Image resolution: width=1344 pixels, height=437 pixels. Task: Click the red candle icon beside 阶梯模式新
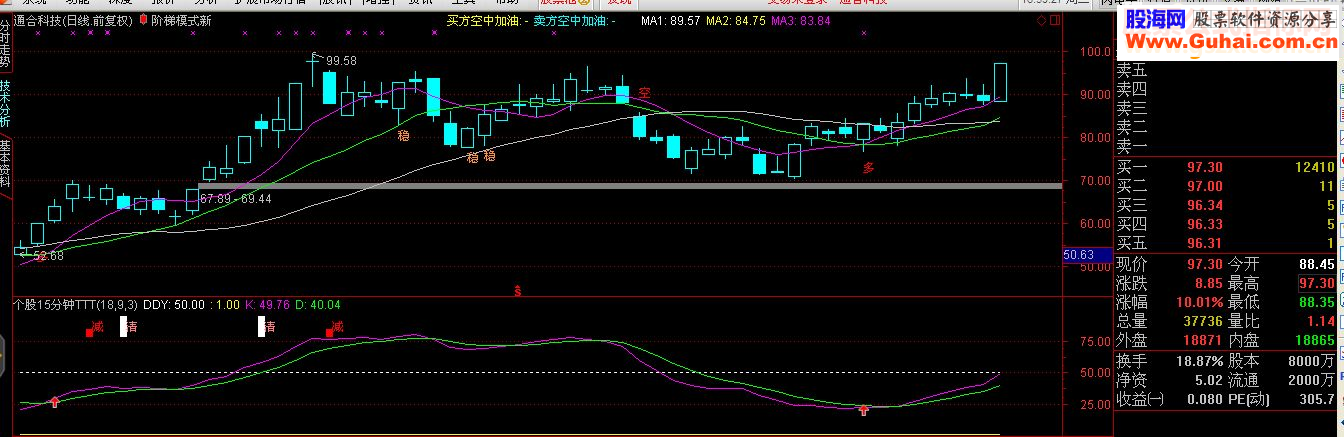pos(143,20)
